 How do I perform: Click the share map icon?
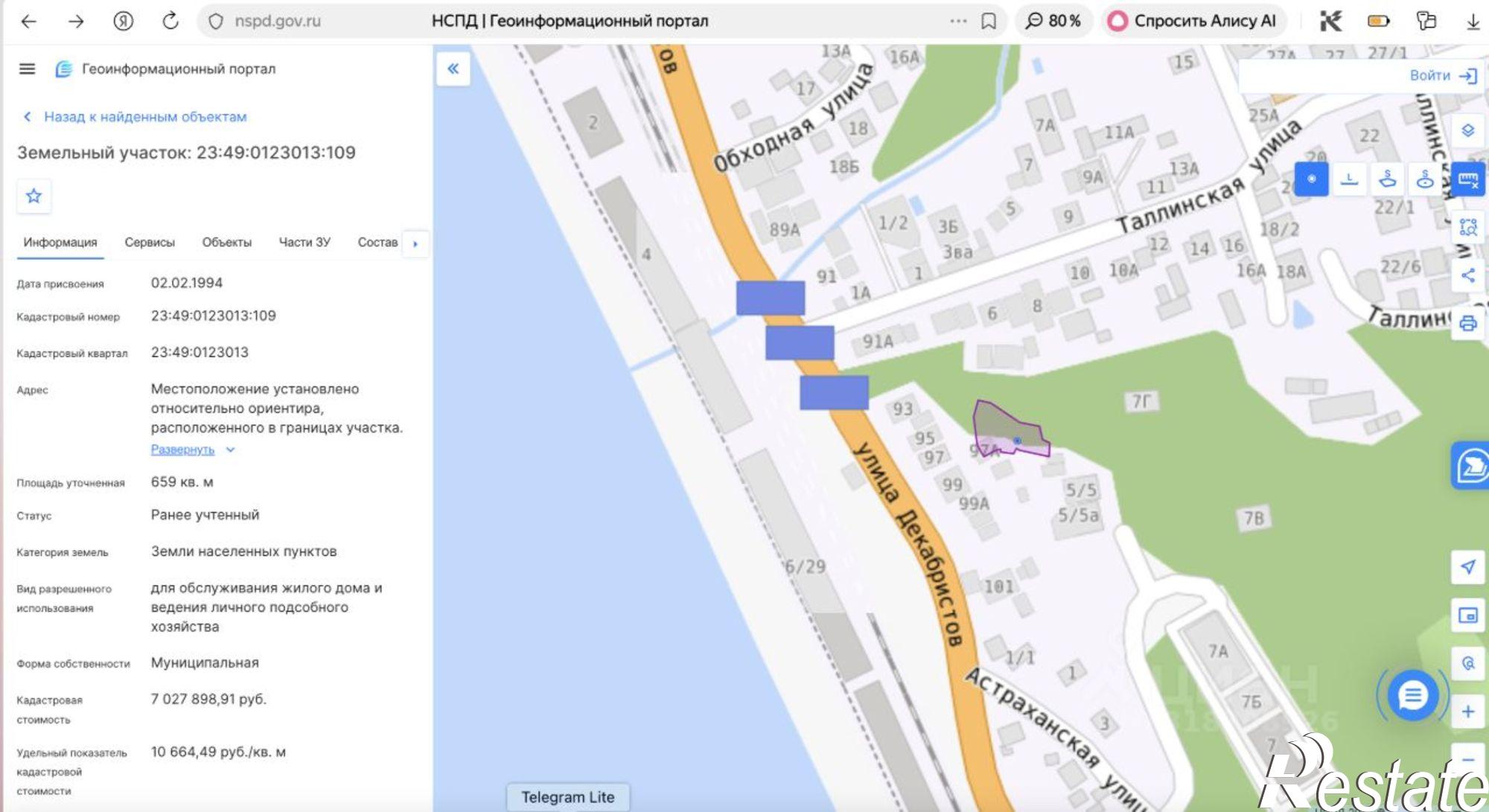click(1467, 275)
